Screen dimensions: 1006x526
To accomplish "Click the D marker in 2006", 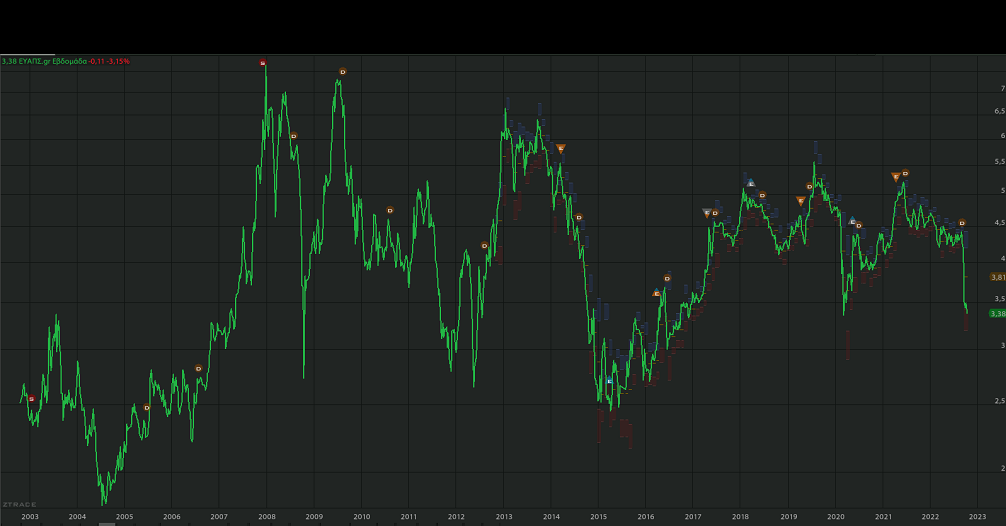I will (x=198, y=368).
